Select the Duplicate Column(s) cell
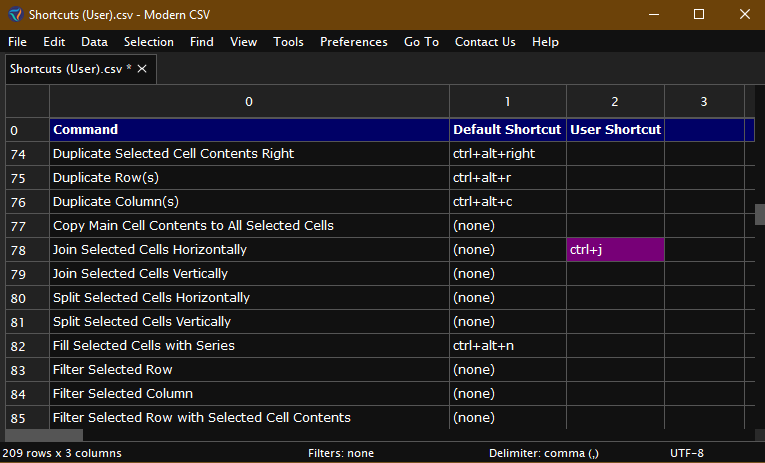 click(249, 201)
